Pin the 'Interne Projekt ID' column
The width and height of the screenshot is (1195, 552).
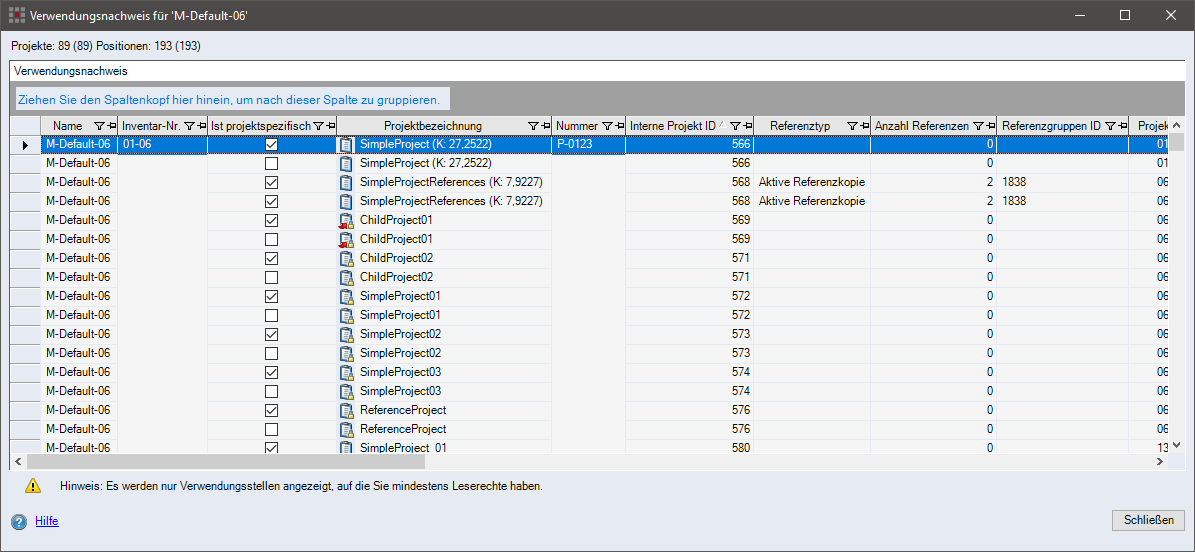[748, 125]
